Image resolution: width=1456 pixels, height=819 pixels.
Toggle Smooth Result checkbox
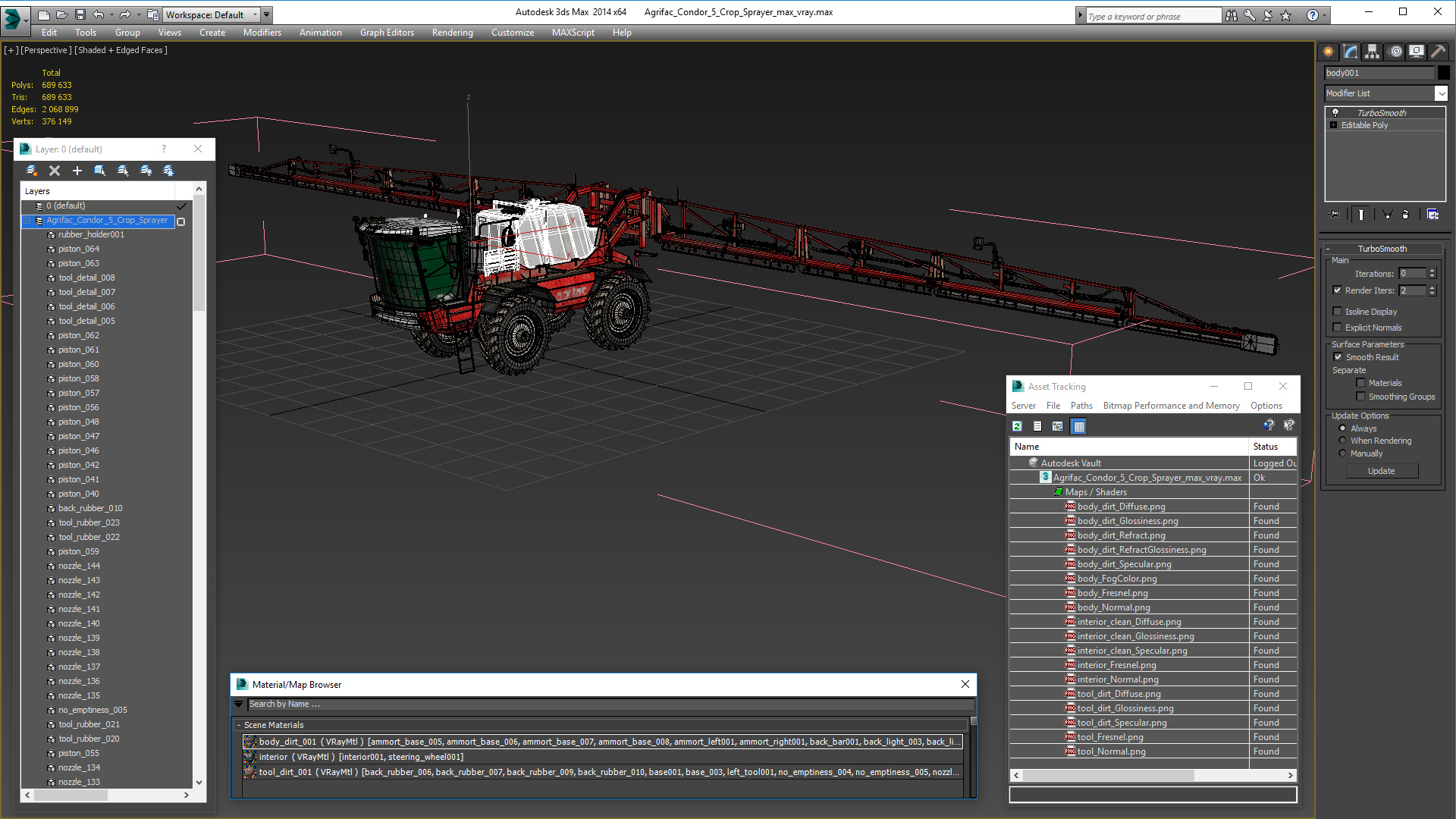tap(1338, 356)
